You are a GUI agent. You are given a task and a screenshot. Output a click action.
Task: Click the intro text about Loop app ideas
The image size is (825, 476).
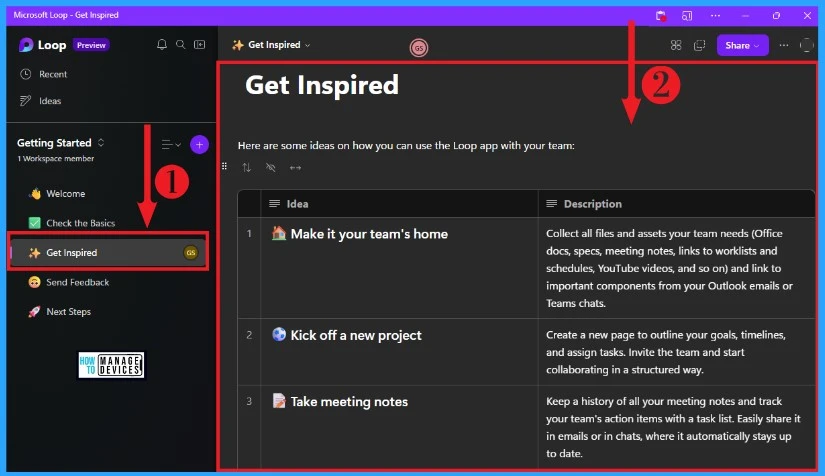pos(406,146)
